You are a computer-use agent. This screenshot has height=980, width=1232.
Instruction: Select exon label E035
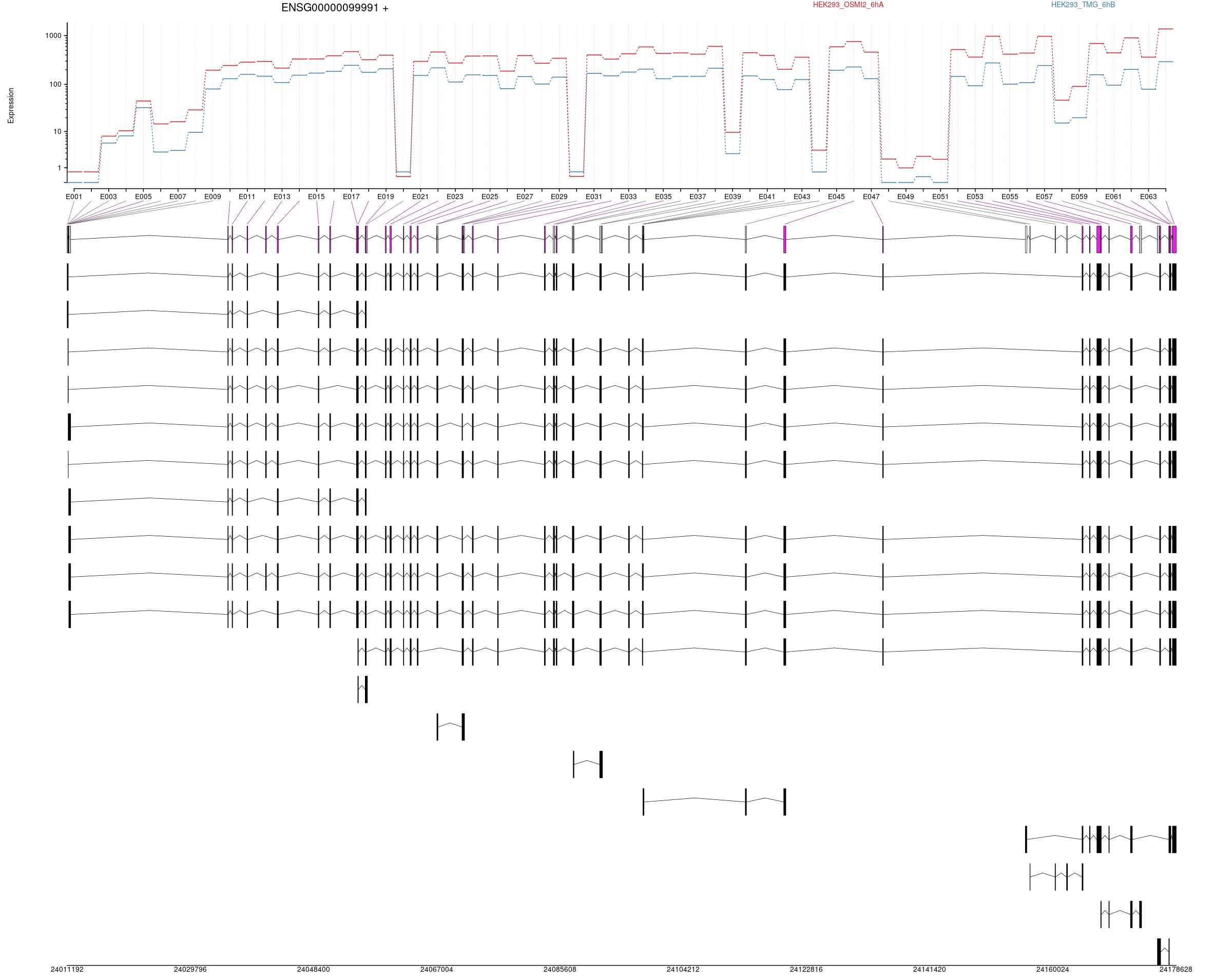click(663, 197)
